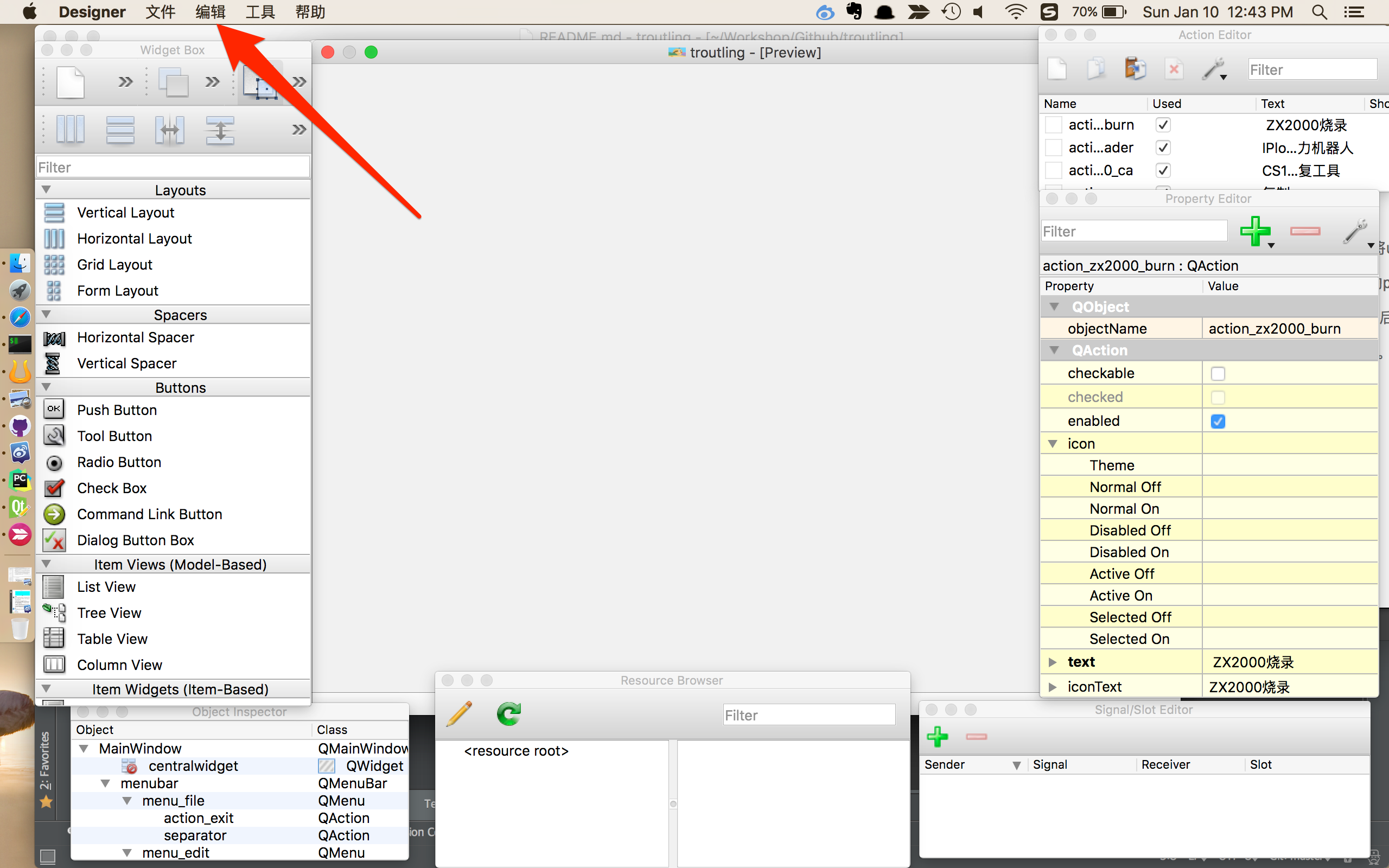Click the reload icon in Resource Browser
The width and height of the screenshot is (1389, 868).
(x=508, y=714)
